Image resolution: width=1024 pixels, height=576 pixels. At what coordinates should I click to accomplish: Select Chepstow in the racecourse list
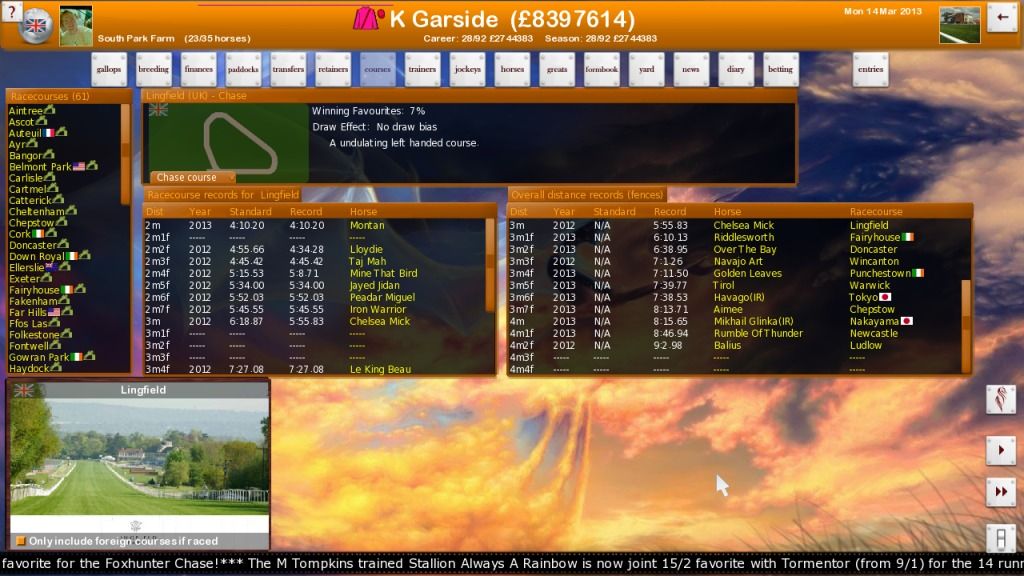click(x=31, y=223)
